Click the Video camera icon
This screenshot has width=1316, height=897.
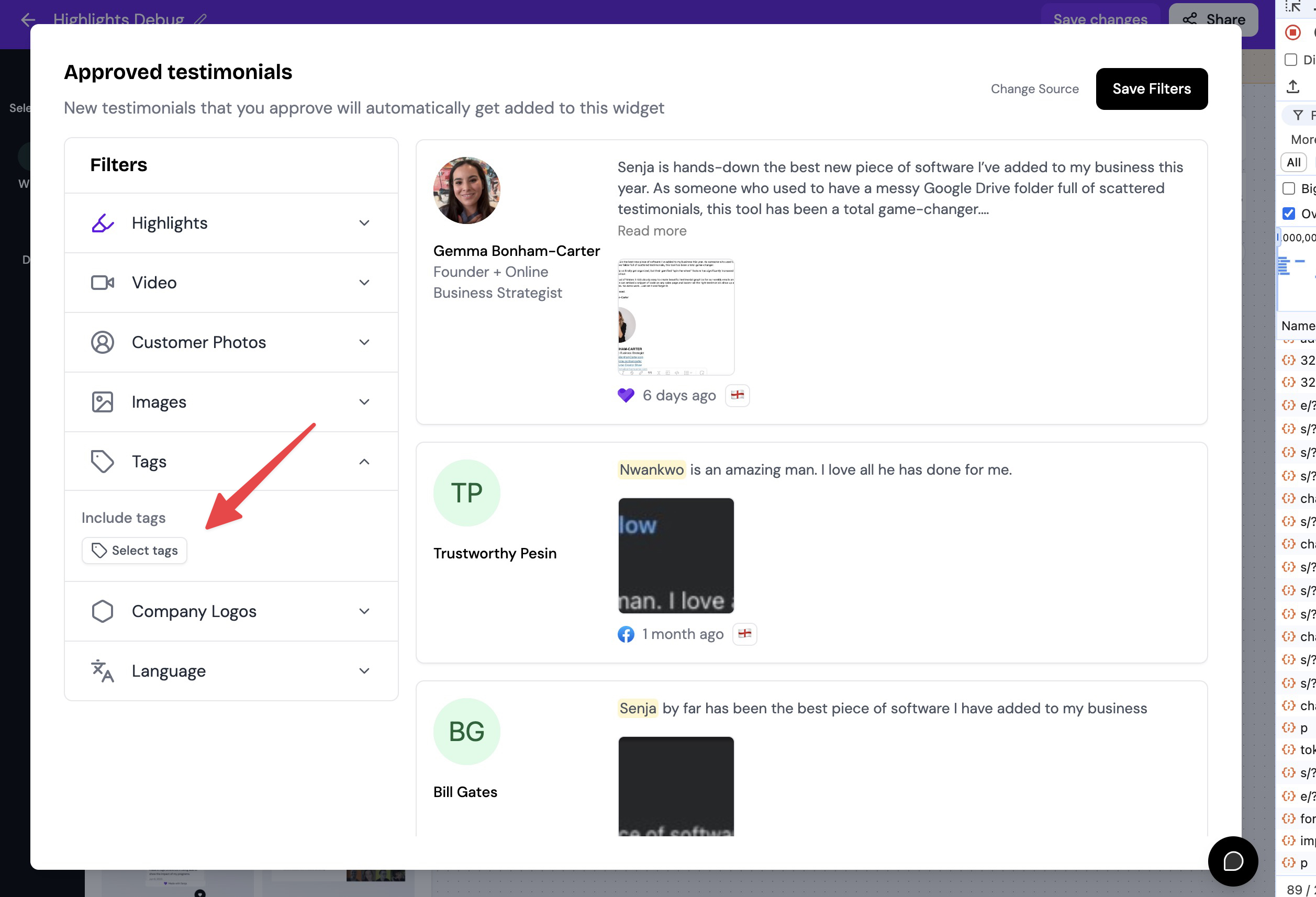click(103, 283)
